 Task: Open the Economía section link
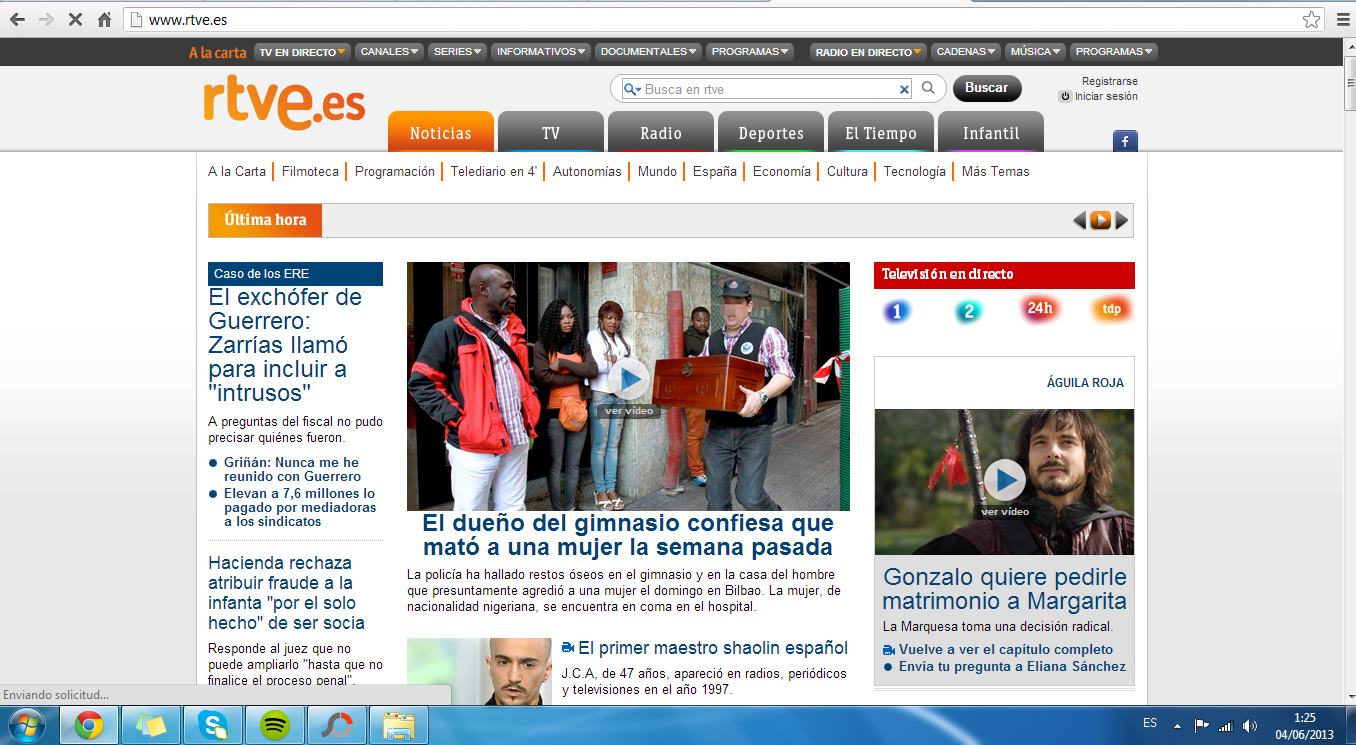[x=782, y=171]
